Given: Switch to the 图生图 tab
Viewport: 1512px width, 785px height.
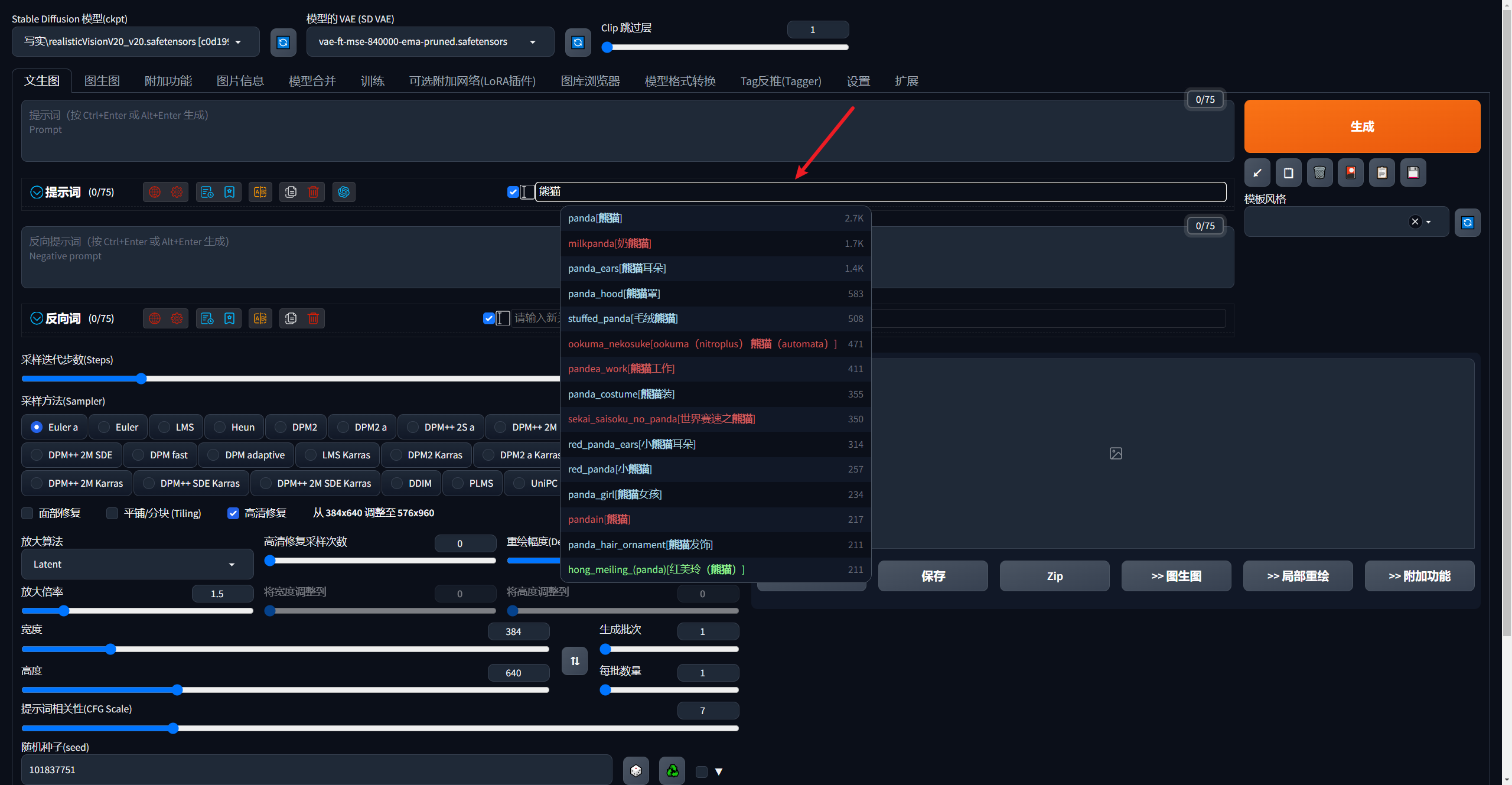Looking at the screenshot, I should pyautogui.click(x=102, y=81).
